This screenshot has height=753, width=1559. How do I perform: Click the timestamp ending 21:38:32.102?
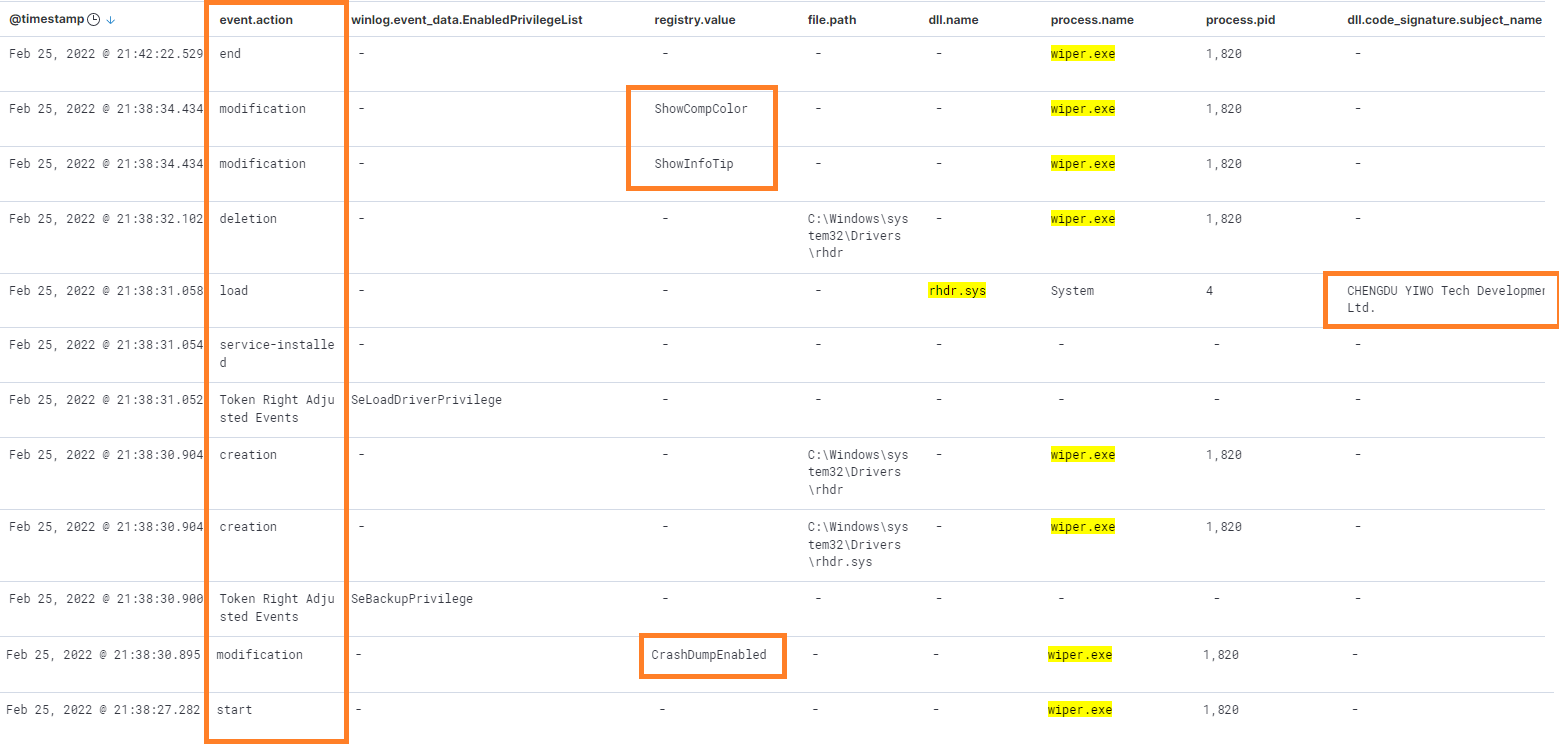[x=106, y=219]
